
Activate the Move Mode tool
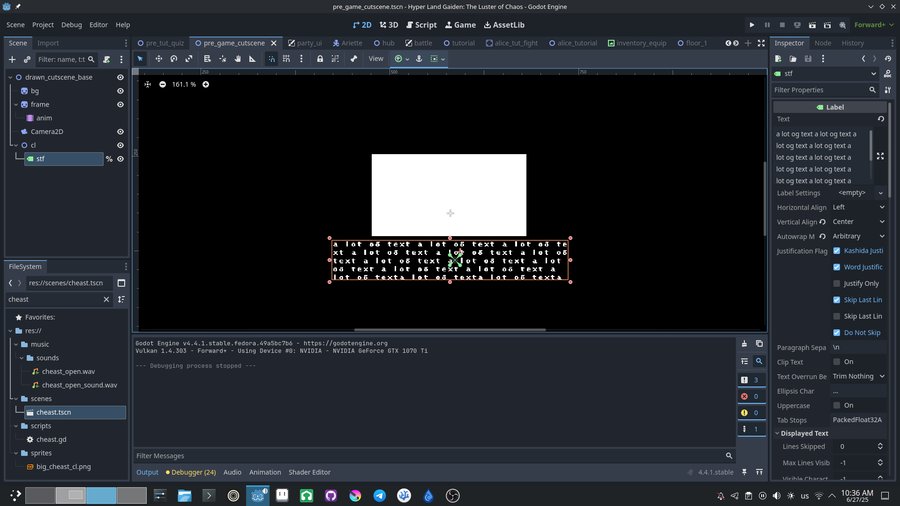pos(158,59)
